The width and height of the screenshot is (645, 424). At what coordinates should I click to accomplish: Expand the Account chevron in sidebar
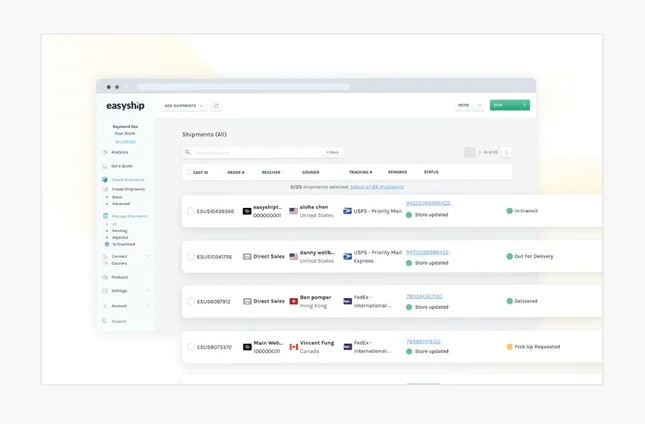[x=147, y=306]
